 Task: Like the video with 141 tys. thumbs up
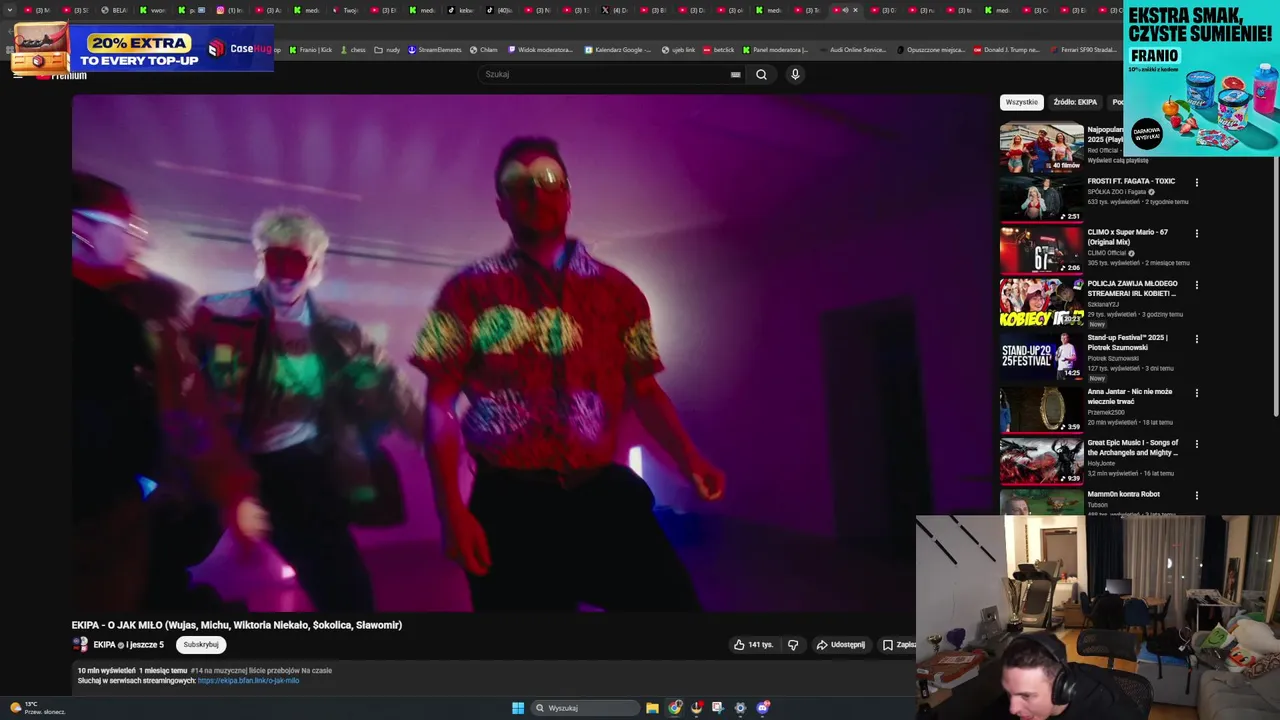coord(755,645)
